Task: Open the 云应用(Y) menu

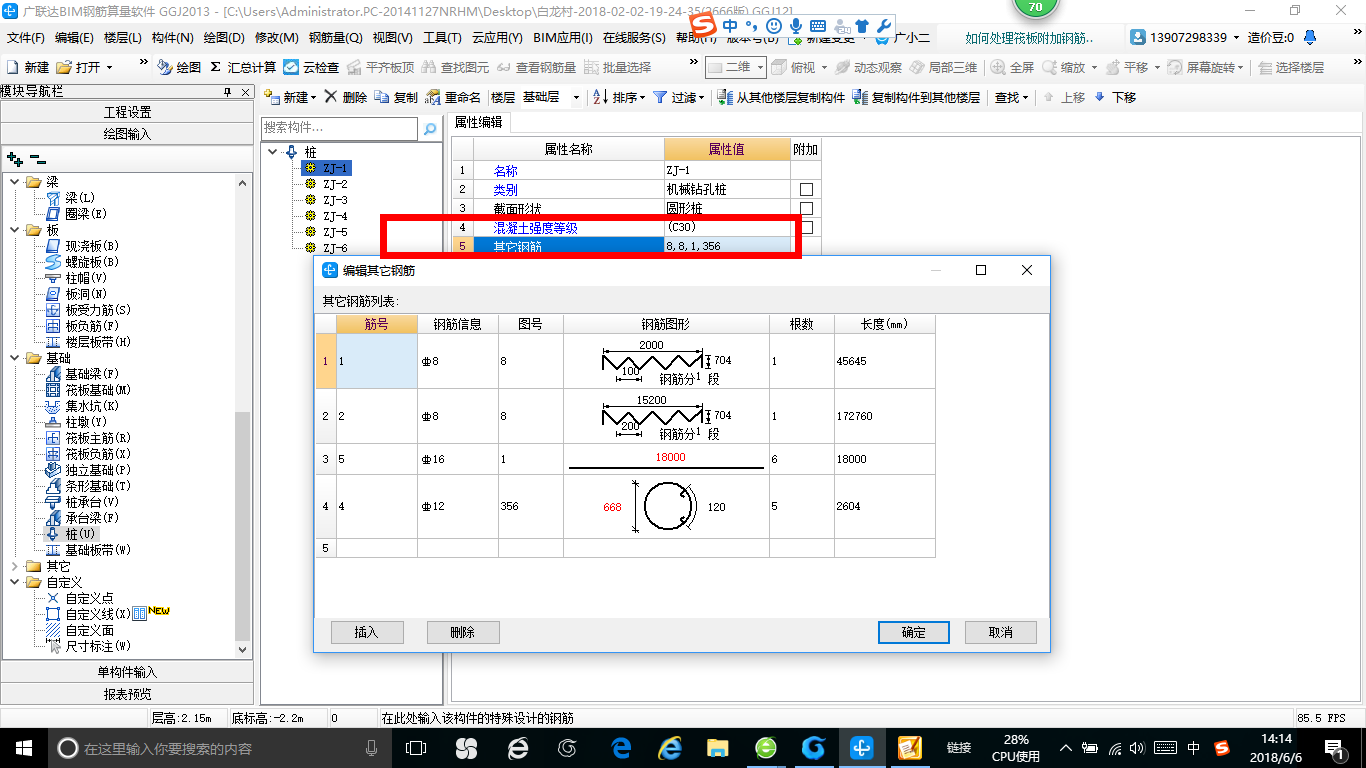Action: click(497, 38)
